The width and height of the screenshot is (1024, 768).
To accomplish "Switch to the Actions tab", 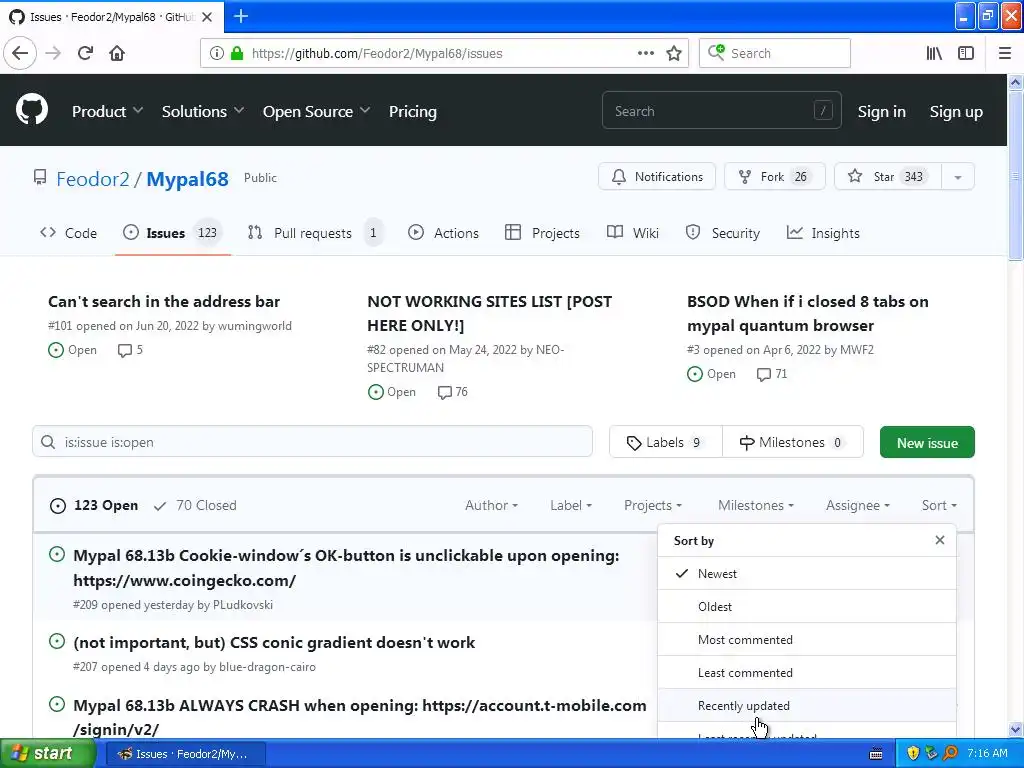I will (x=443, y=233).
